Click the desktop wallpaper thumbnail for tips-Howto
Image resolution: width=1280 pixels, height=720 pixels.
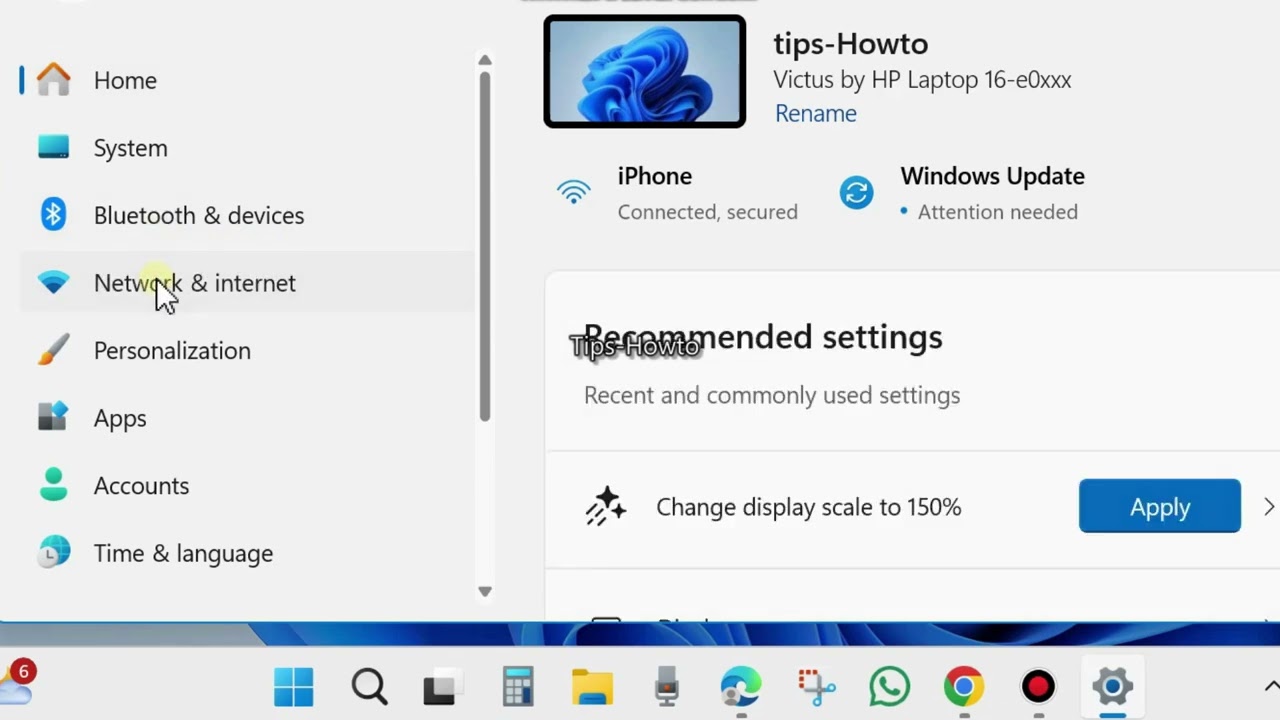pos(645,72)
